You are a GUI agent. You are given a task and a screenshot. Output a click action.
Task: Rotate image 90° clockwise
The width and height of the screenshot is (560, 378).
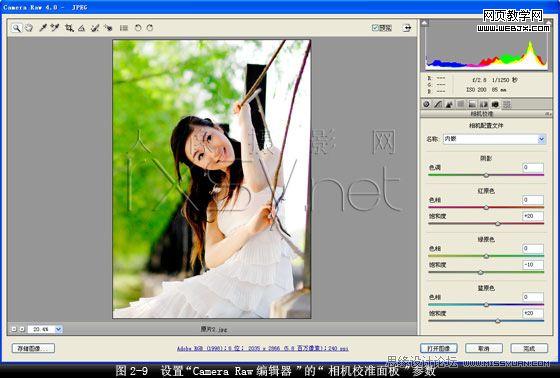tap(150, 28)
